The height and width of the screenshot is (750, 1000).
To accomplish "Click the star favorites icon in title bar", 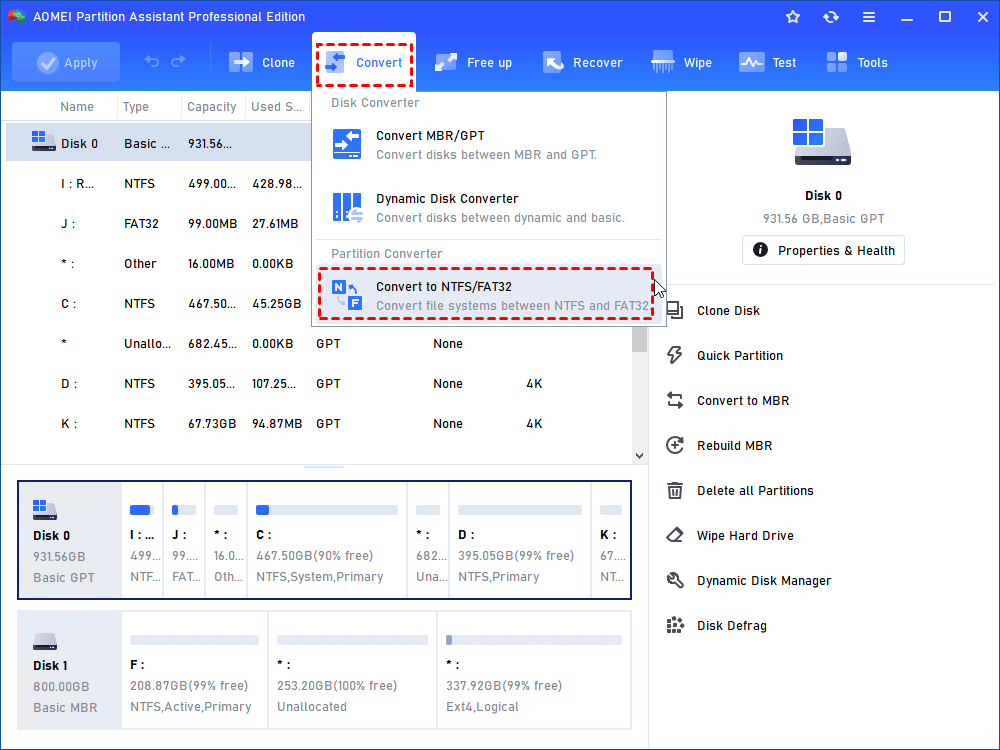I will pos(793,17).
